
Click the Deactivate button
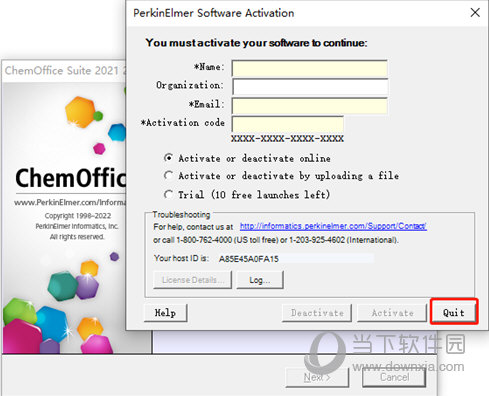317,313
